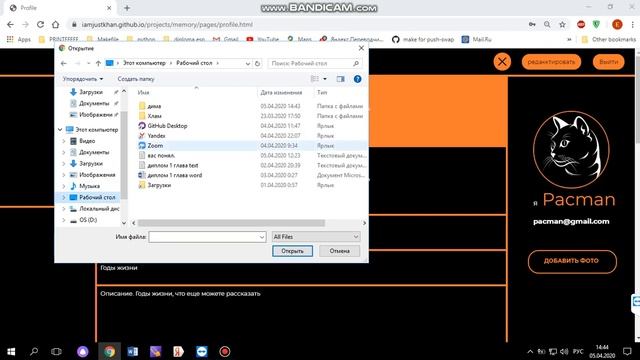Expand the OS (D:) drive node
640x360 pixels.
click(64, 220)
